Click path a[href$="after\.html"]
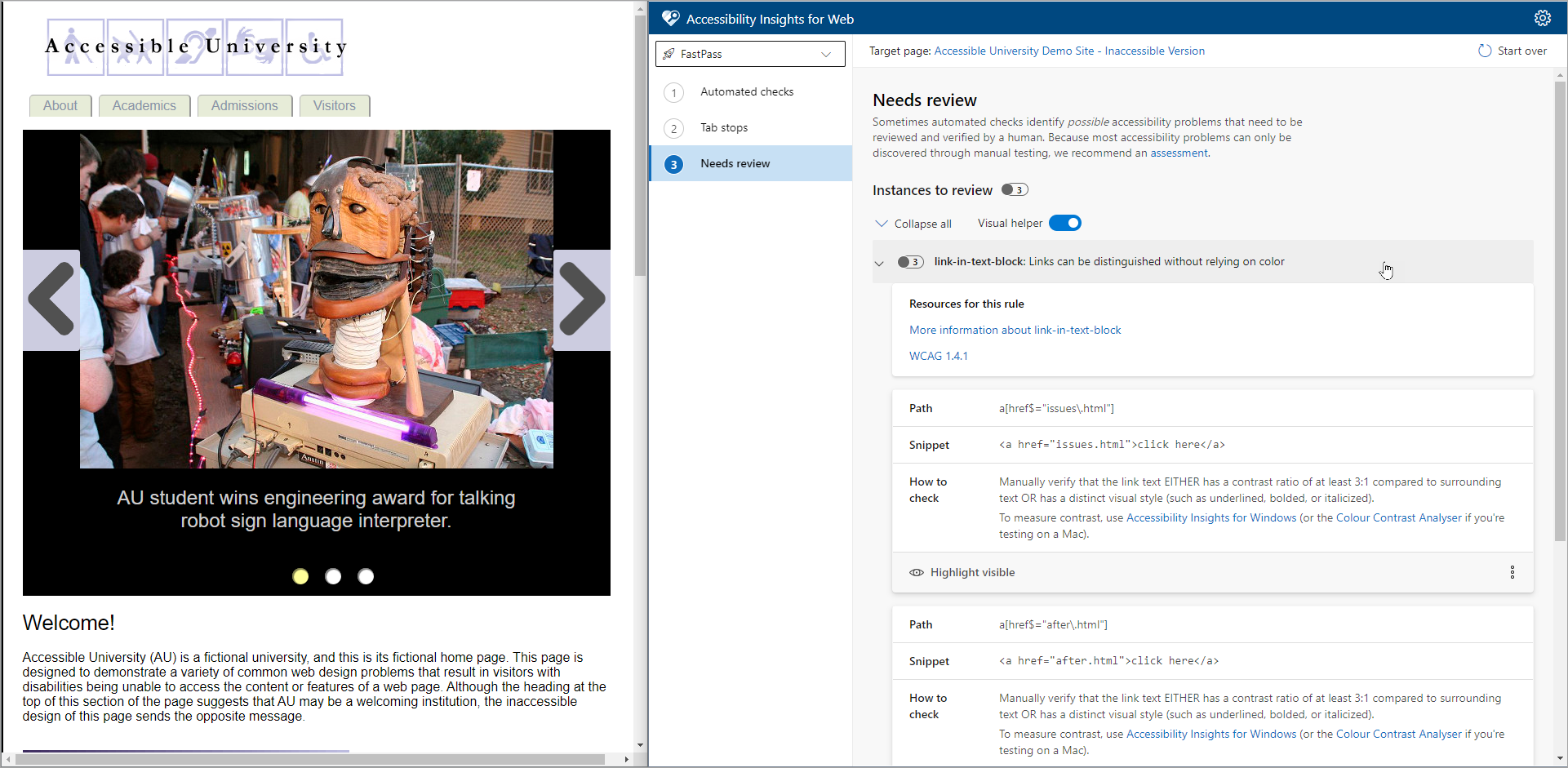 (x=1053, y=624)
